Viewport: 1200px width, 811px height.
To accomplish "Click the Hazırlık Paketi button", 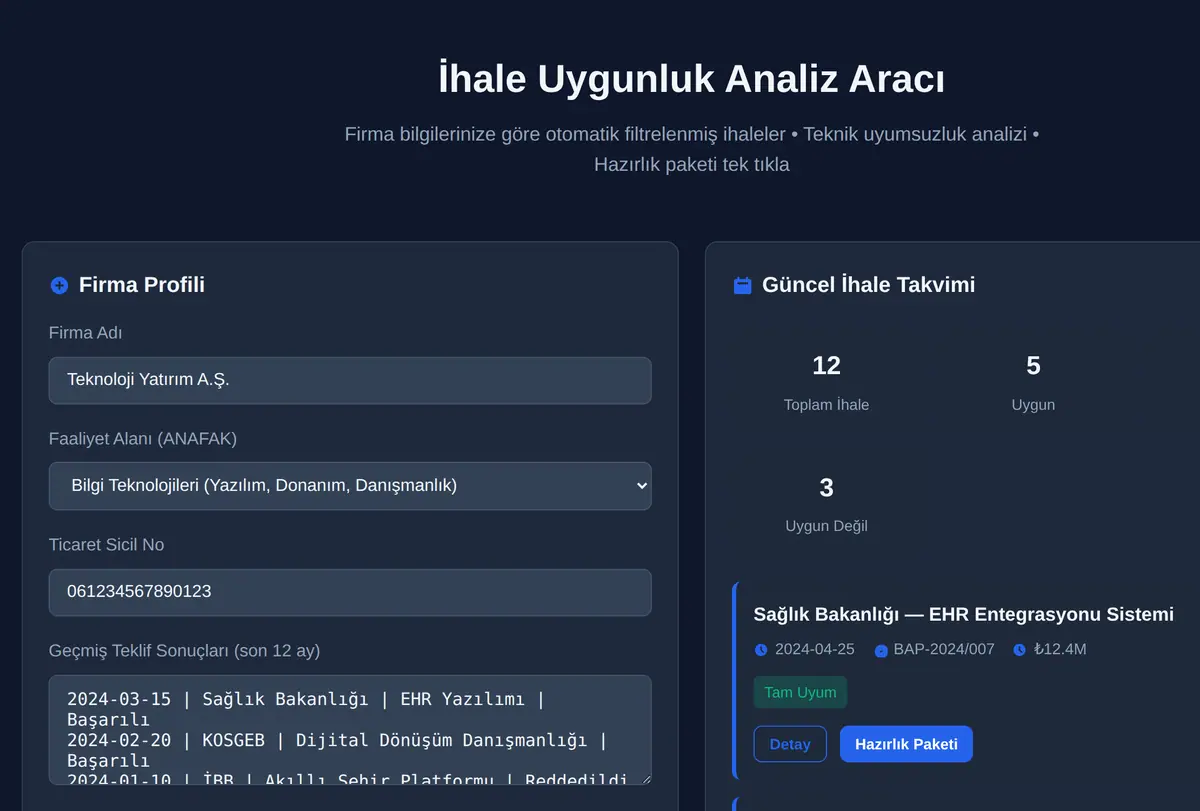I will point(906,744).
